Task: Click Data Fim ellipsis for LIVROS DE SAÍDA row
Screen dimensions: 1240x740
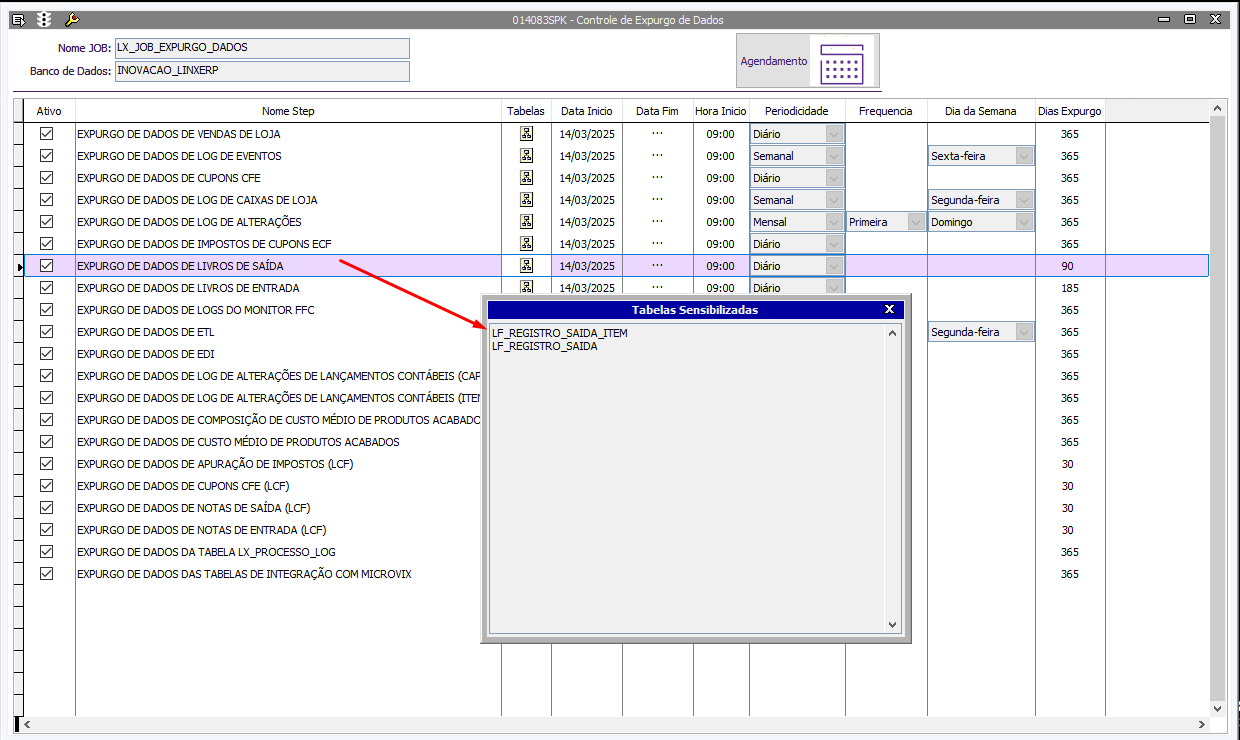Action: (x=657, y=266)
